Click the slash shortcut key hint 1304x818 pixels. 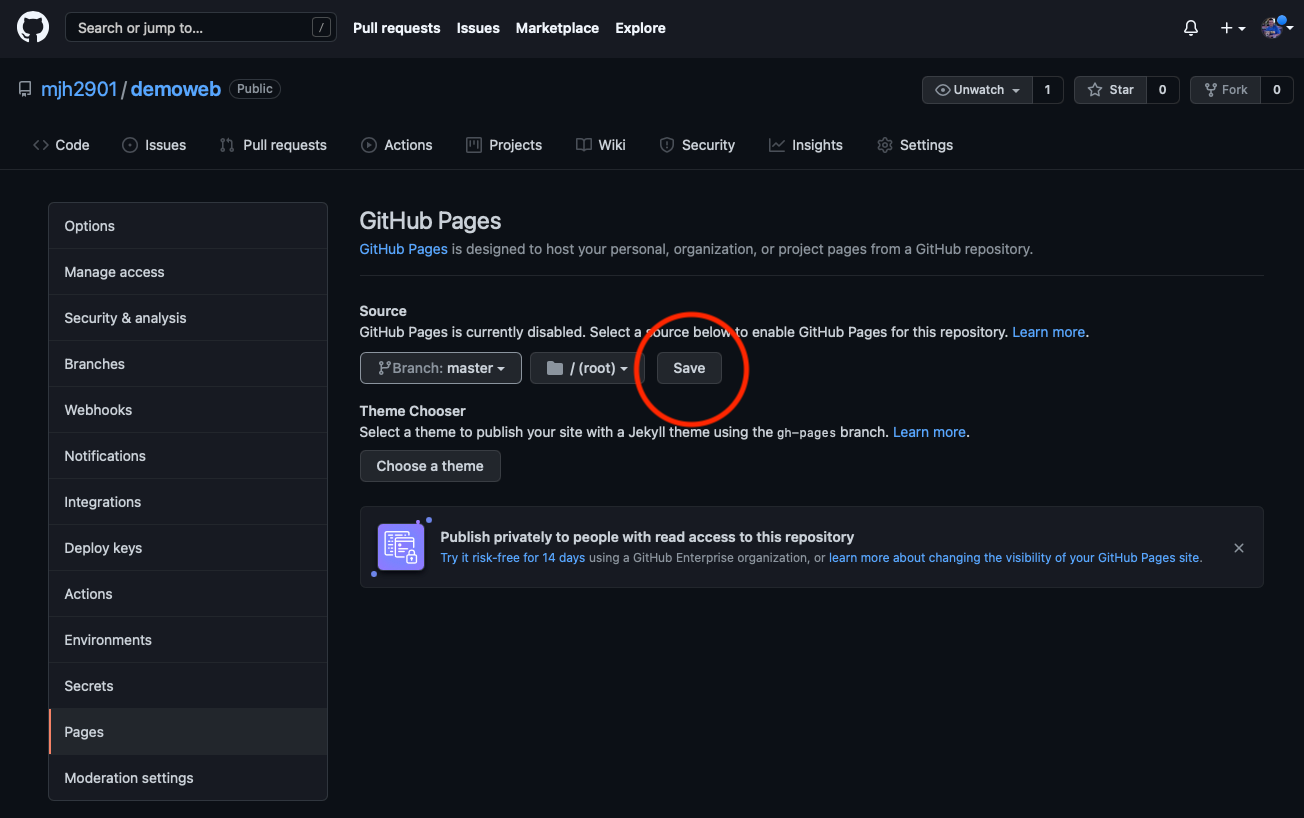click(x=321, y=28)
